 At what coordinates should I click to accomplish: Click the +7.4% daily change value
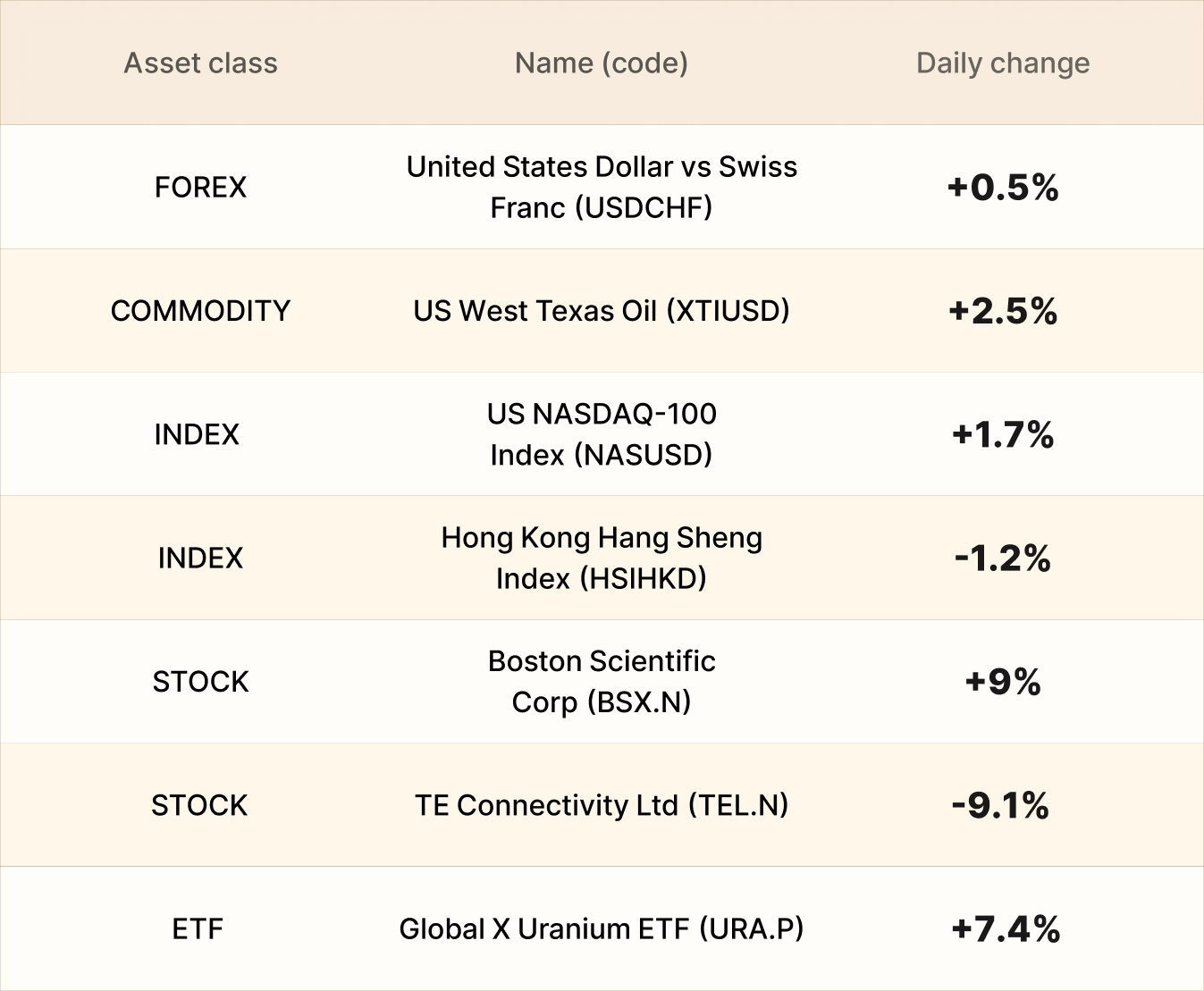[x=1006, y=929]
